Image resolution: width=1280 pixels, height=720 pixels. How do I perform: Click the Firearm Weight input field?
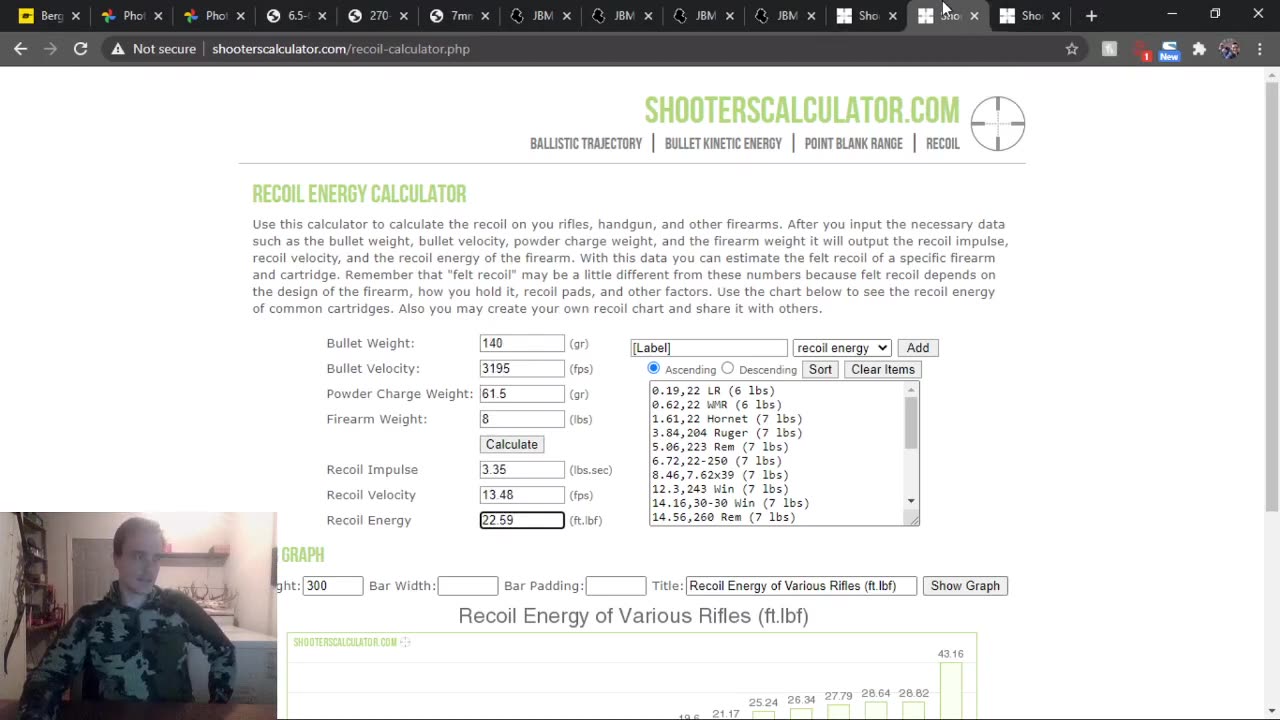(x=522, y=419)
